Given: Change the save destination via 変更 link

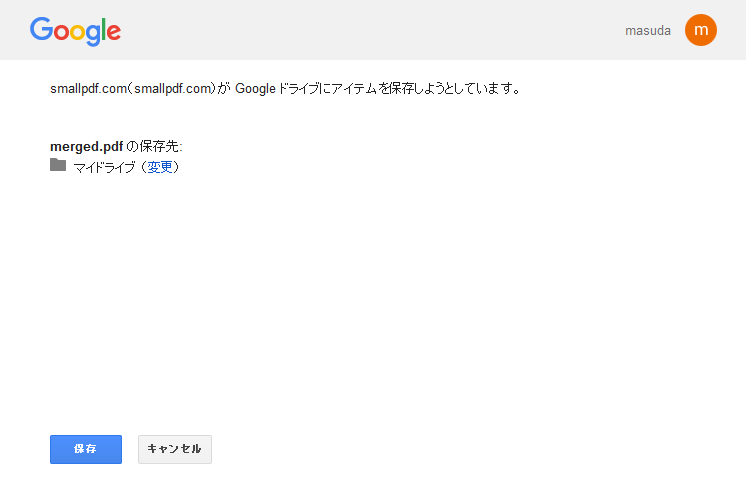Looking at the screenshot, I should (x=160, y=167).
